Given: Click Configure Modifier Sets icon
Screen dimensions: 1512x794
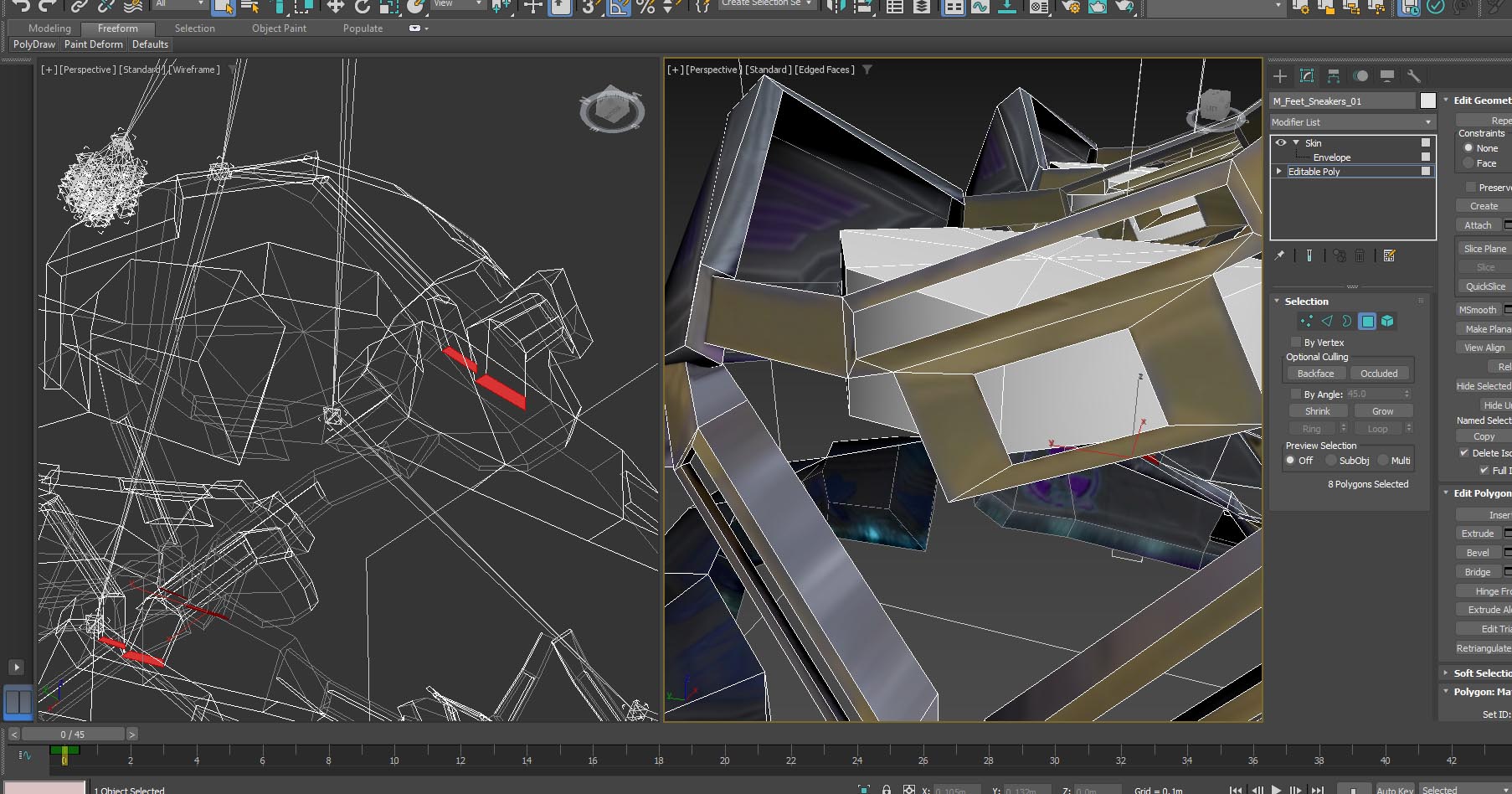Looking at the screenshot, I should tap(1390, 256).
